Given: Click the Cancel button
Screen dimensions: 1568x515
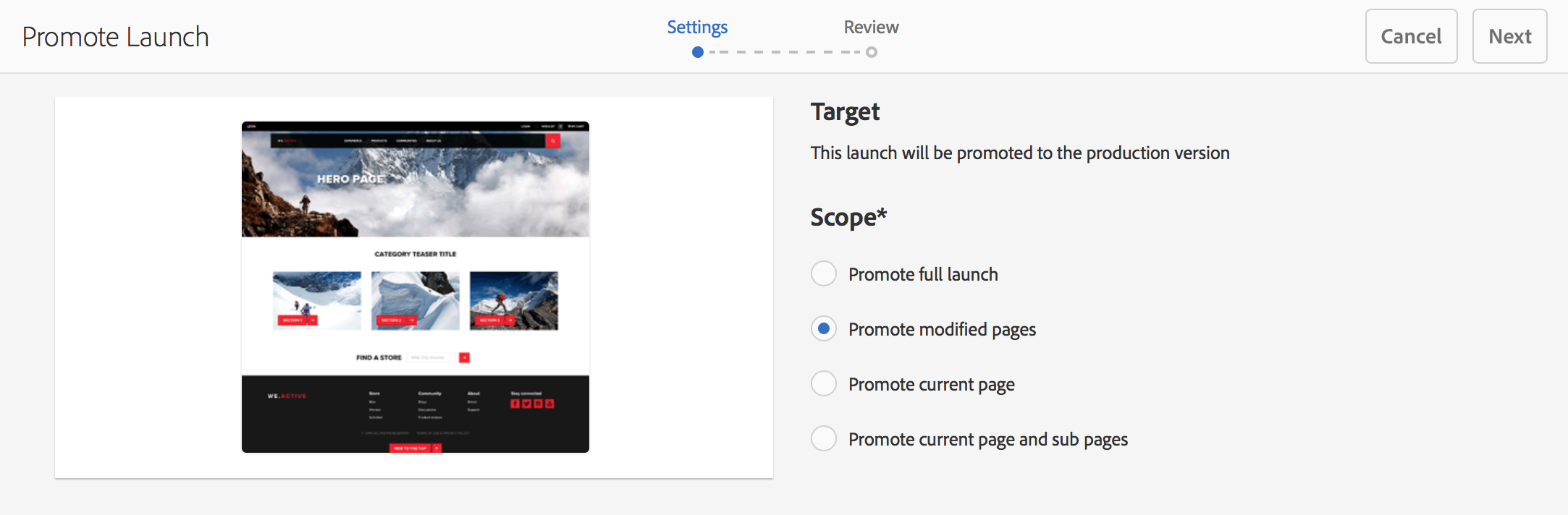Looking at the screenshot, I should (1411, 36).
